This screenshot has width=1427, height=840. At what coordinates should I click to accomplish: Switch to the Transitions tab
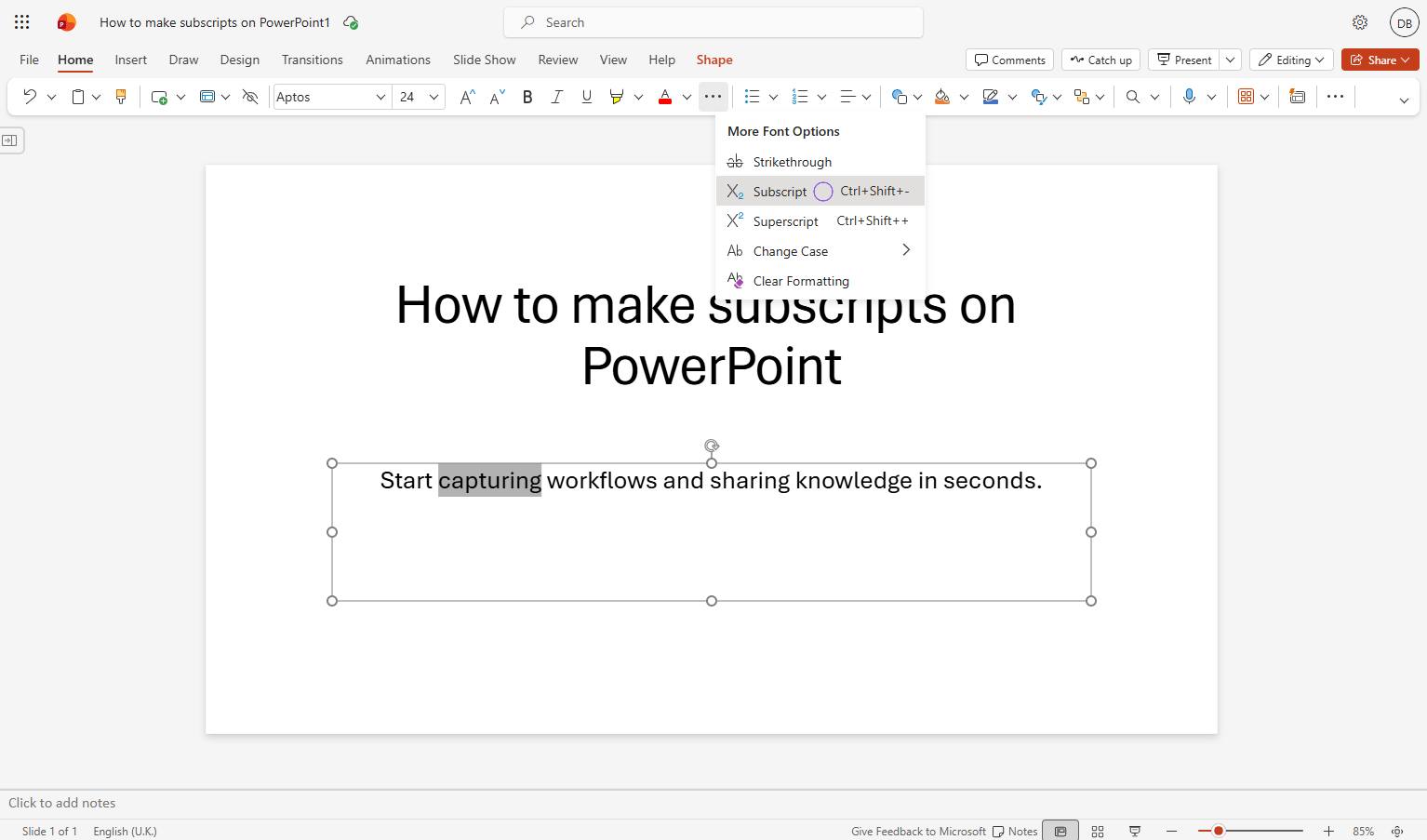313,60
